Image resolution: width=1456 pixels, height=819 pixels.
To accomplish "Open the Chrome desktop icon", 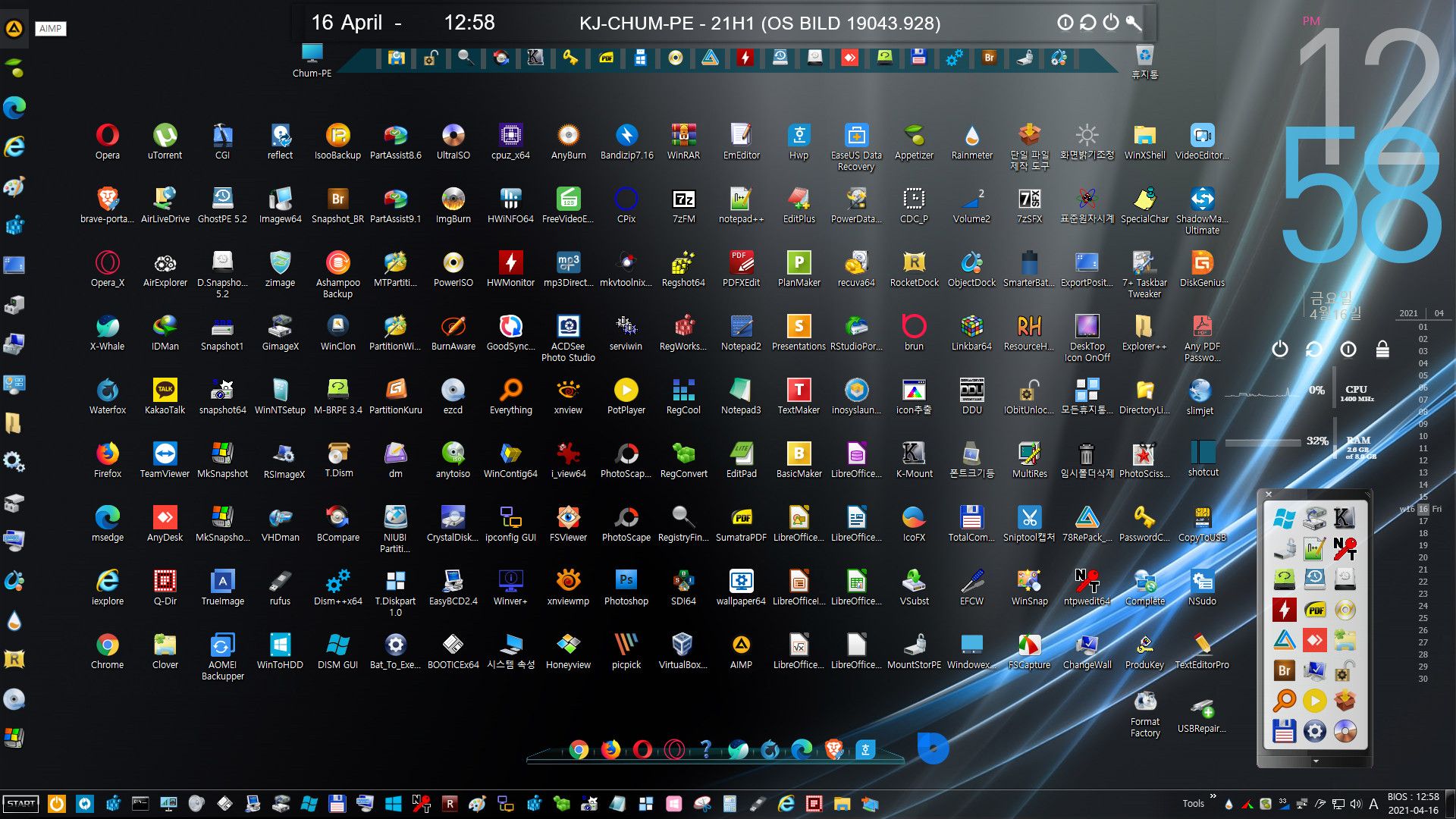I will [x=107, y=651].
